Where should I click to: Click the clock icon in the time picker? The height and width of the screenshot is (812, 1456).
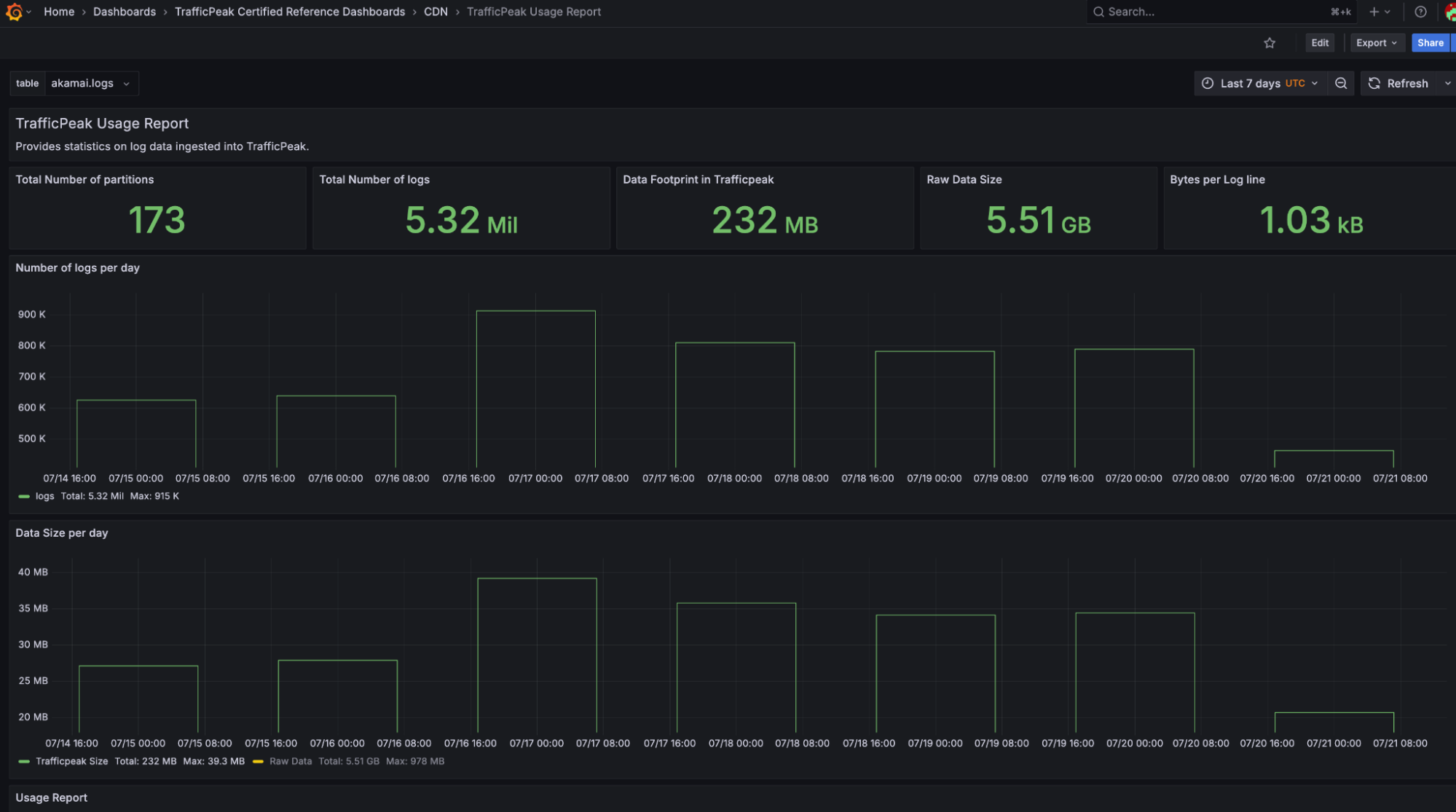tap(1208, 83)
